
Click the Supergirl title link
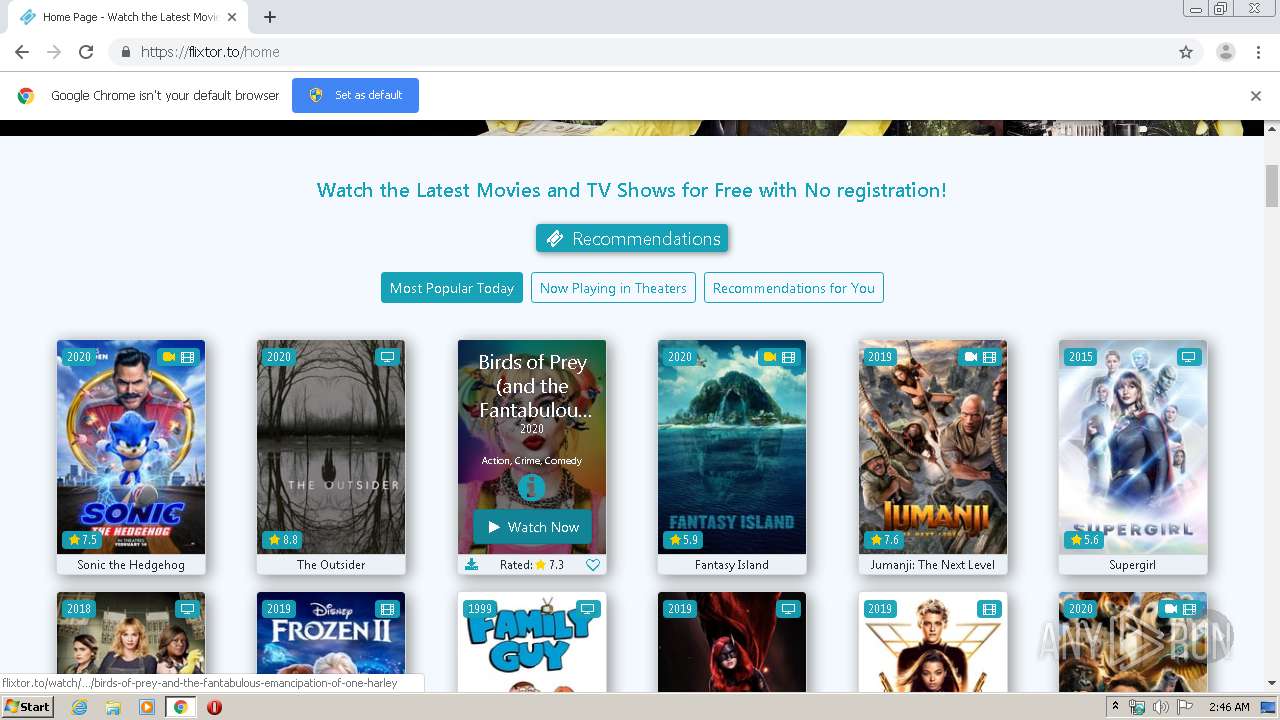coord(1133,565)
